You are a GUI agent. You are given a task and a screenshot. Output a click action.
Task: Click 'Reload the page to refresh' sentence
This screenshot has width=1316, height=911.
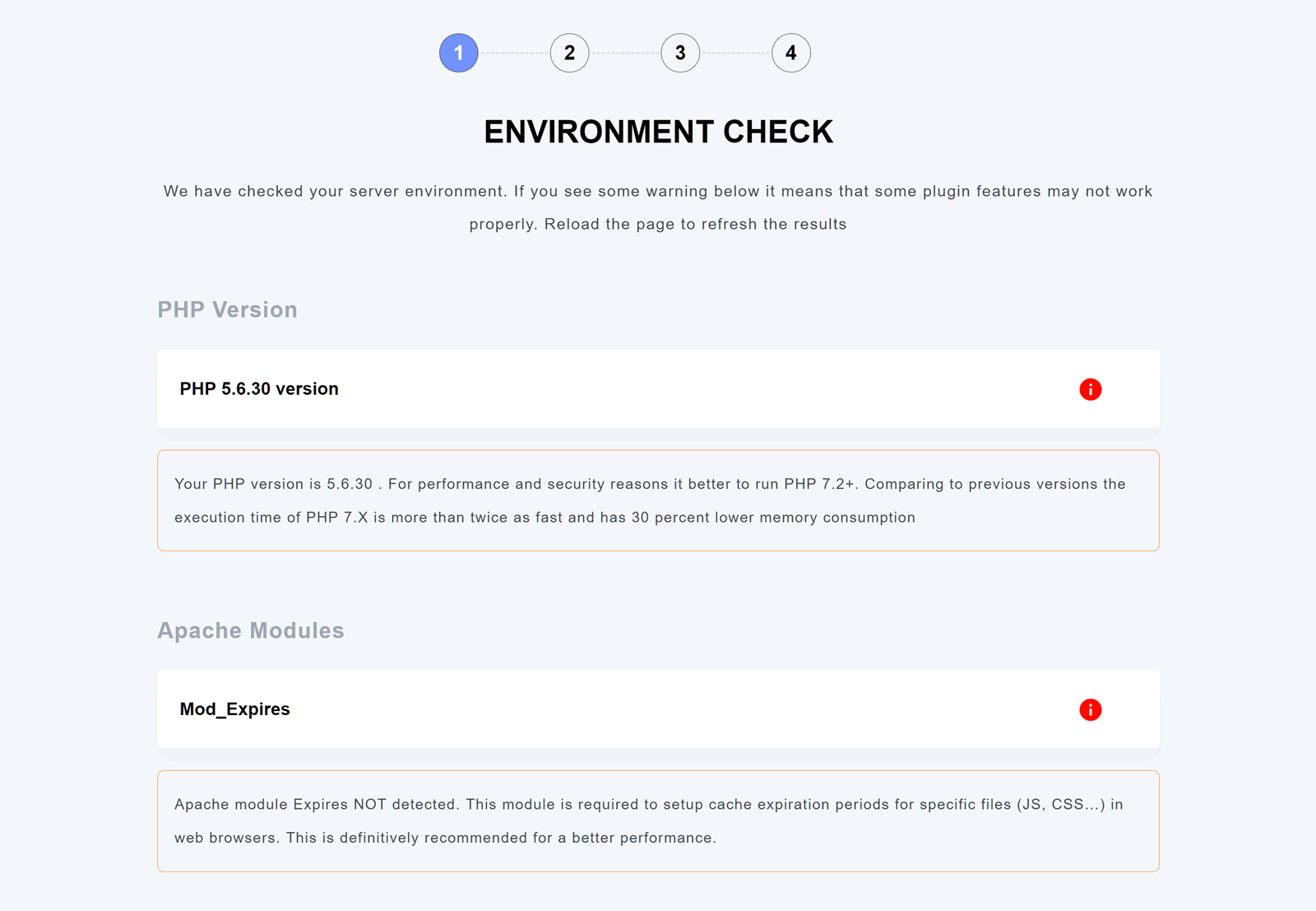click(x=695, y=224)
